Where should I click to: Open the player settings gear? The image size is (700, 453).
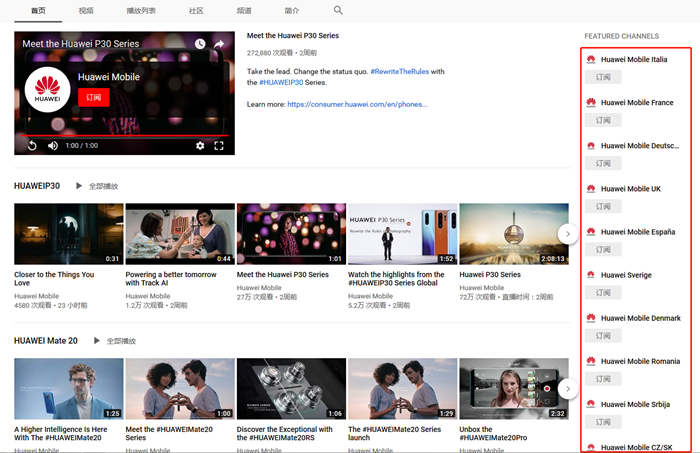(x=200, y=145)
